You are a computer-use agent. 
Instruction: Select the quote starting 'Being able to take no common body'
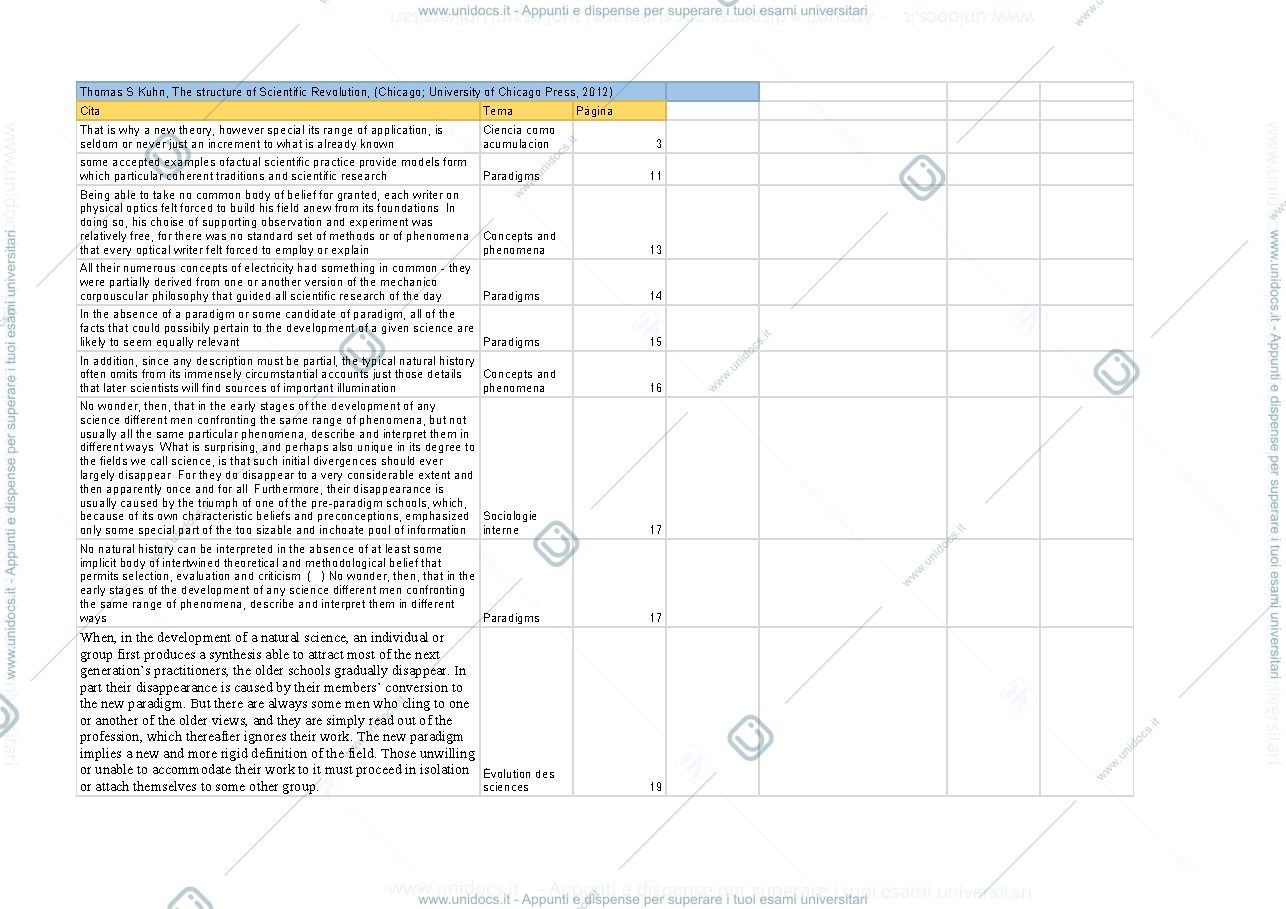click(278, 222)
